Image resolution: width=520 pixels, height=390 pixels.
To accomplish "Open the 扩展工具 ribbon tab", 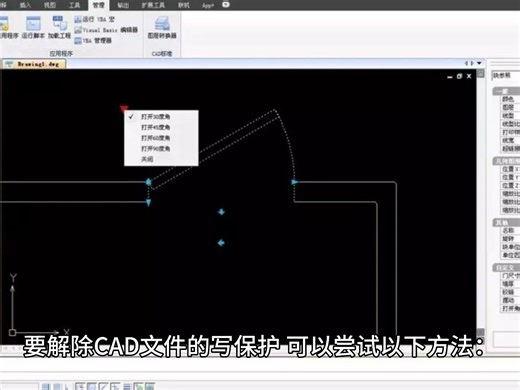I will pyautogui.click(x=153, y=5).
